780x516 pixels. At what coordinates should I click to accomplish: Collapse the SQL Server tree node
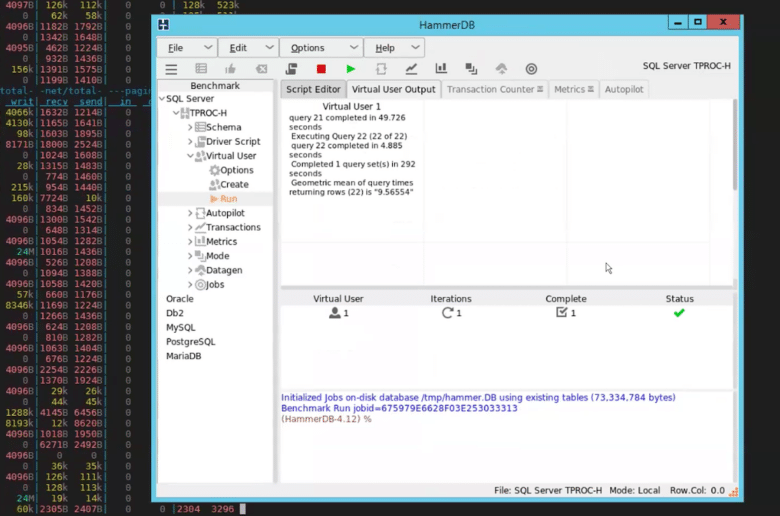[x=162, y=99]
